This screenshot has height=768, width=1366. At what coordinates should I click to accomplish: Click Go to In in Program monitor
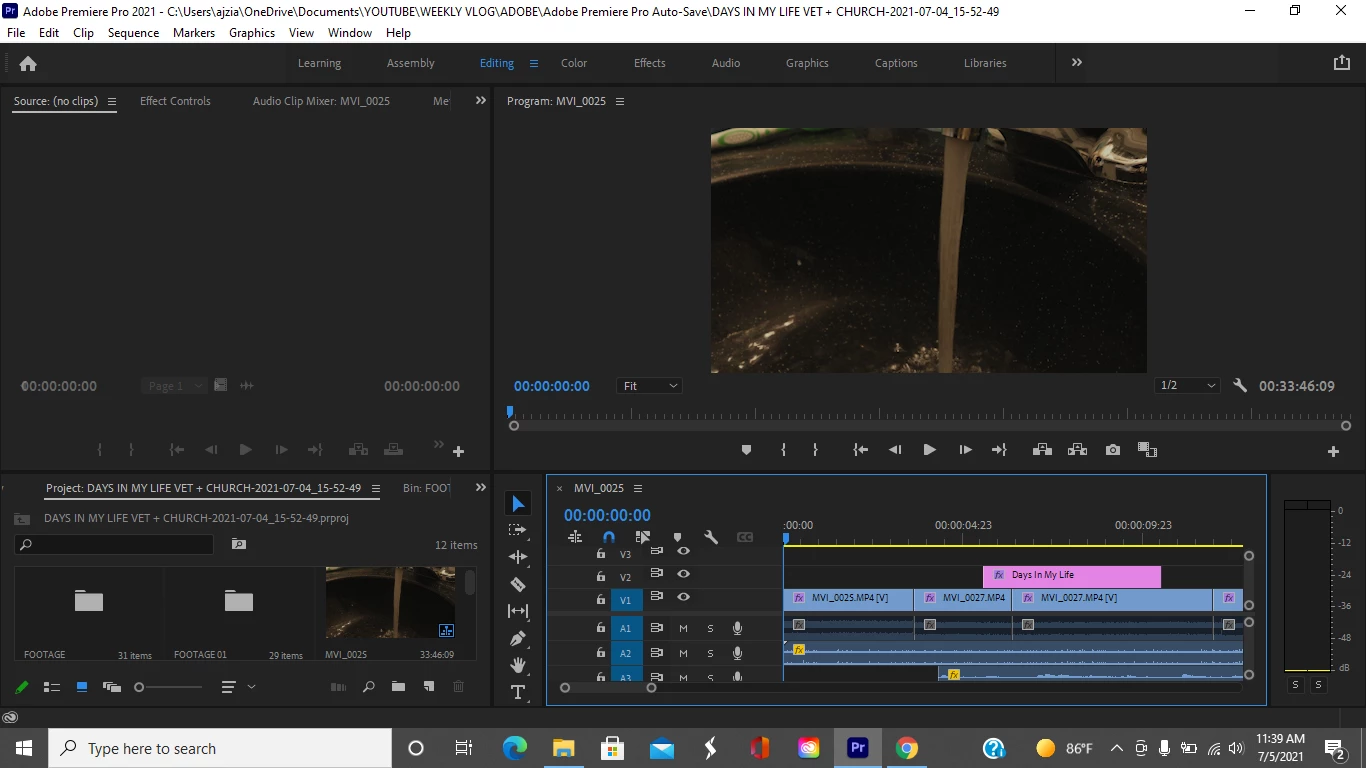click(x=860, y=450)
